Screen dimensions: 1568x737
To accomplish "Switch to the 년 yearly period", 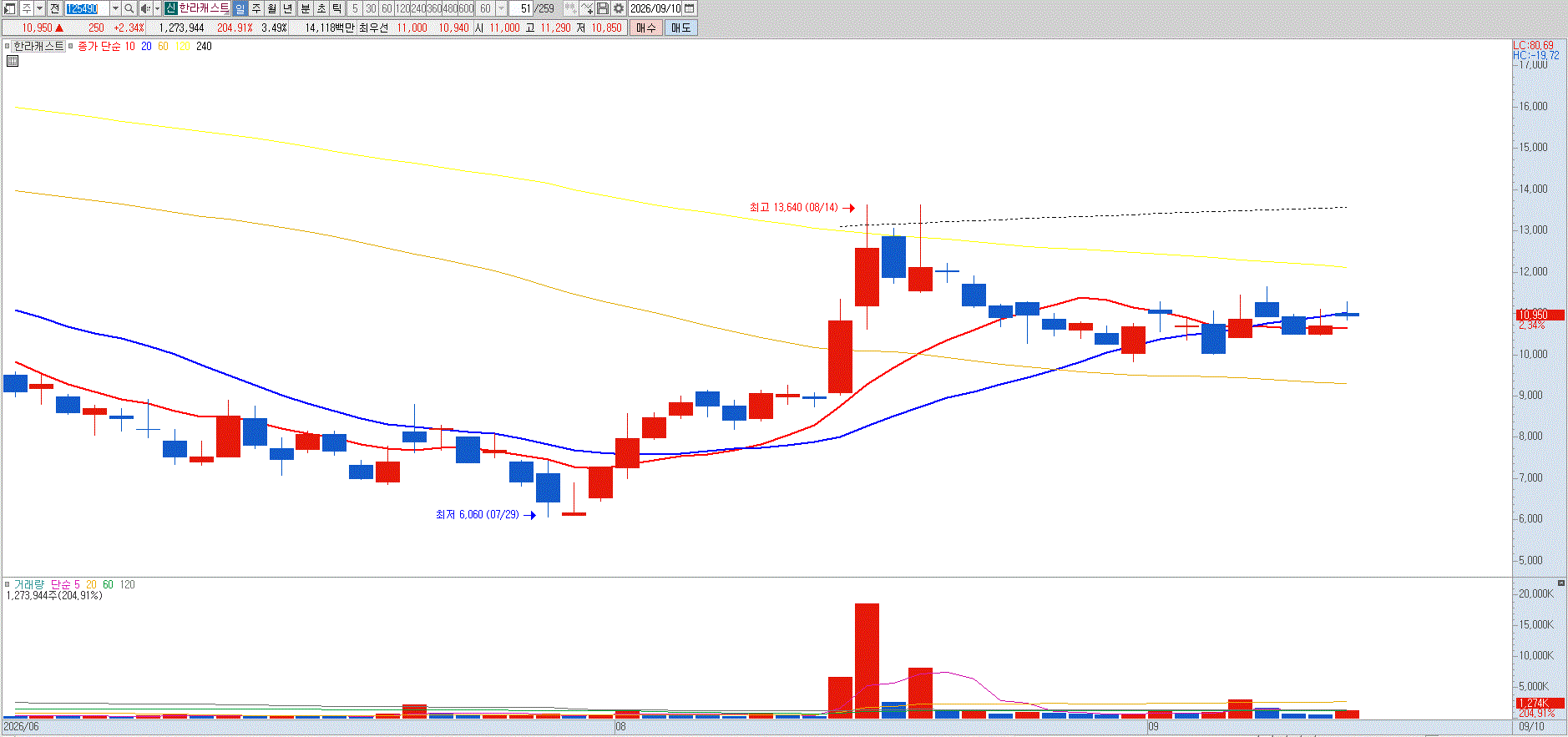I will click(x=288, y=8).
